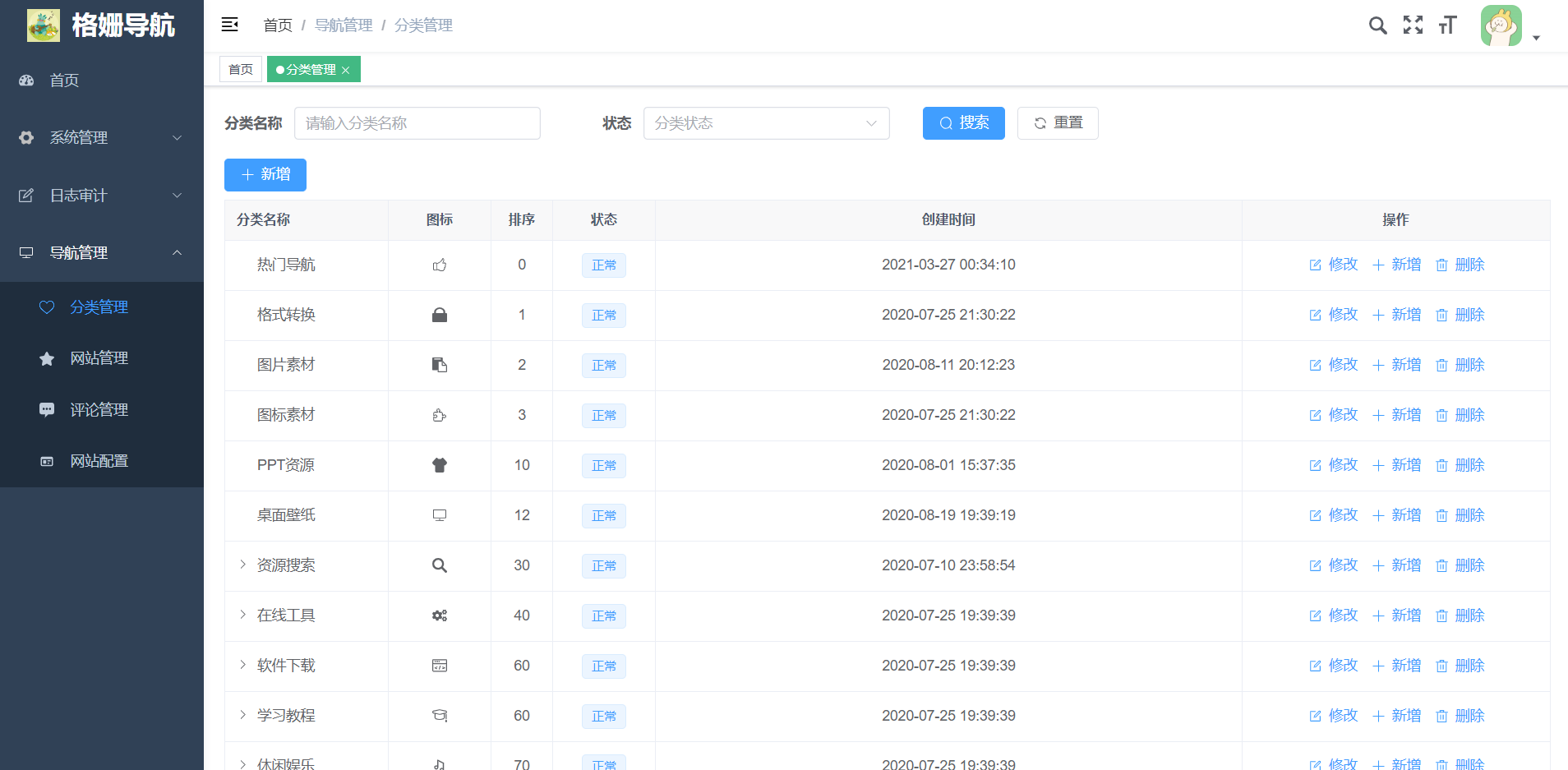Click the 桌面壁纸 category name
The image size is (1568, 770).
point(286,515)
